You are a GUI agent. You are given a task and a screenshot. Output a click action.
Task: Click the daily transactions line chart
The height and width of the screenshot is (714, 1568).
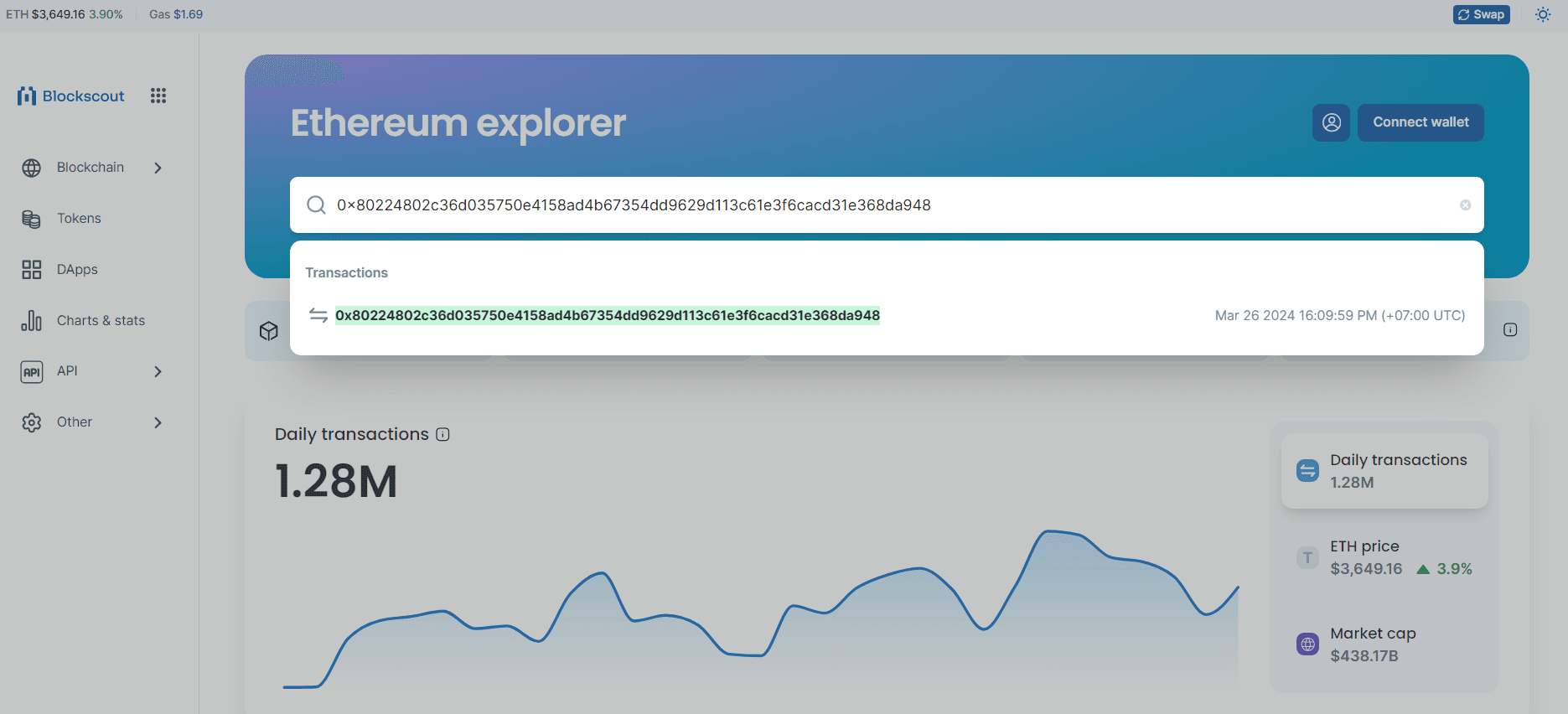pos(761,610)
